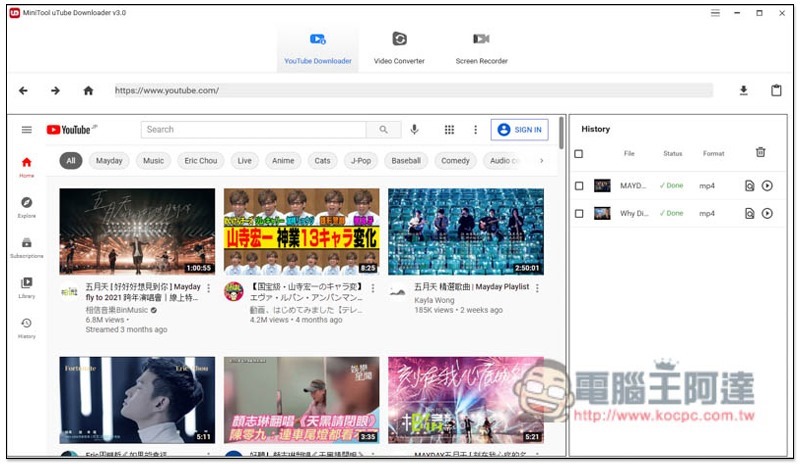
Task: Open the Kayla Wong channel link
Action: point(434,300)
